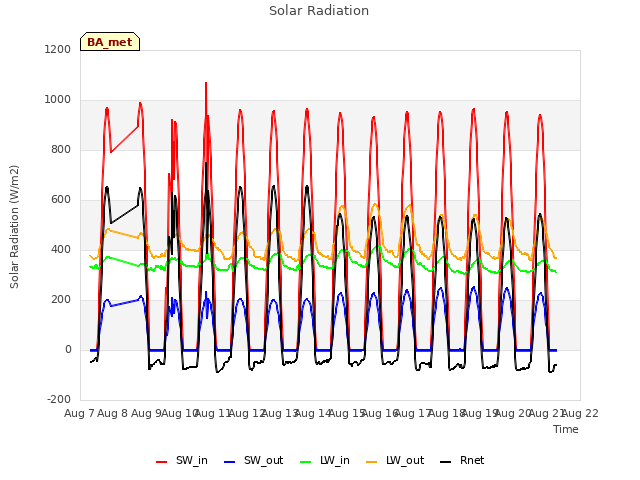
Task: Click the Solar Radiation chart title
Action: click(x=319, y=11)
